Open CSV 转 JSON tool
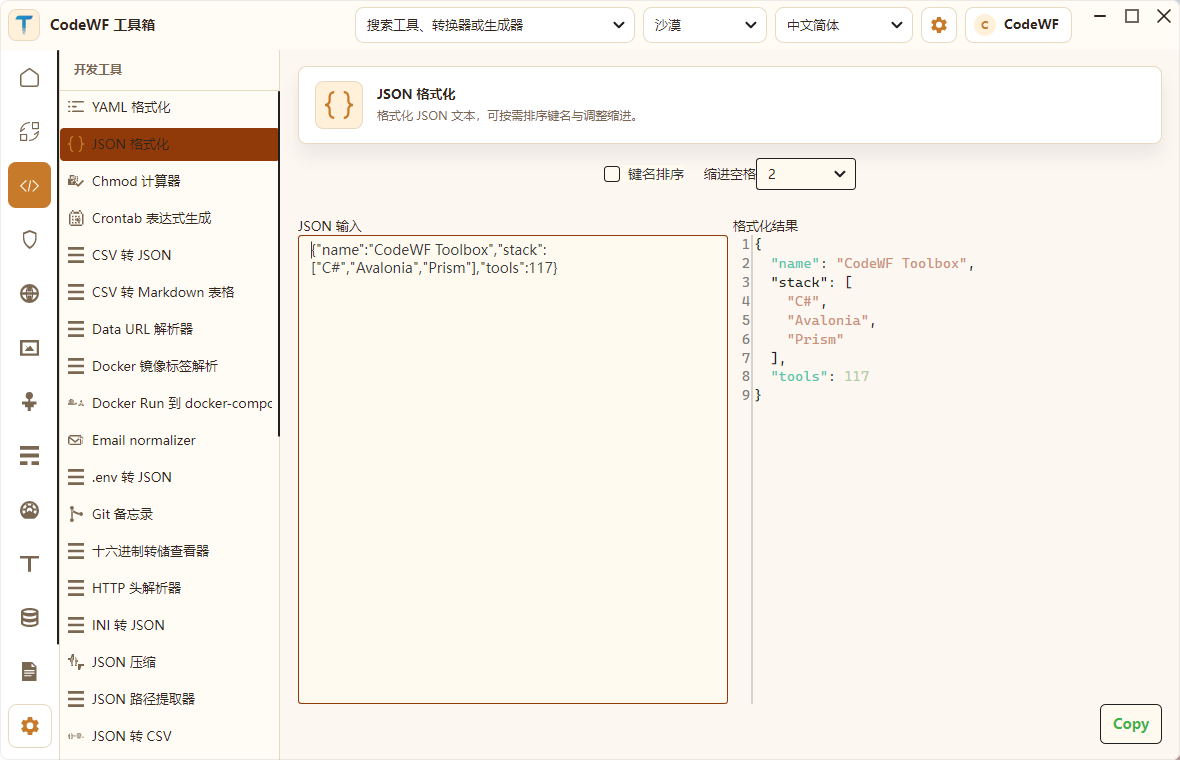The width and height of the screenshot is (1180, 760). pyautogui.click(x=169, y=255)
